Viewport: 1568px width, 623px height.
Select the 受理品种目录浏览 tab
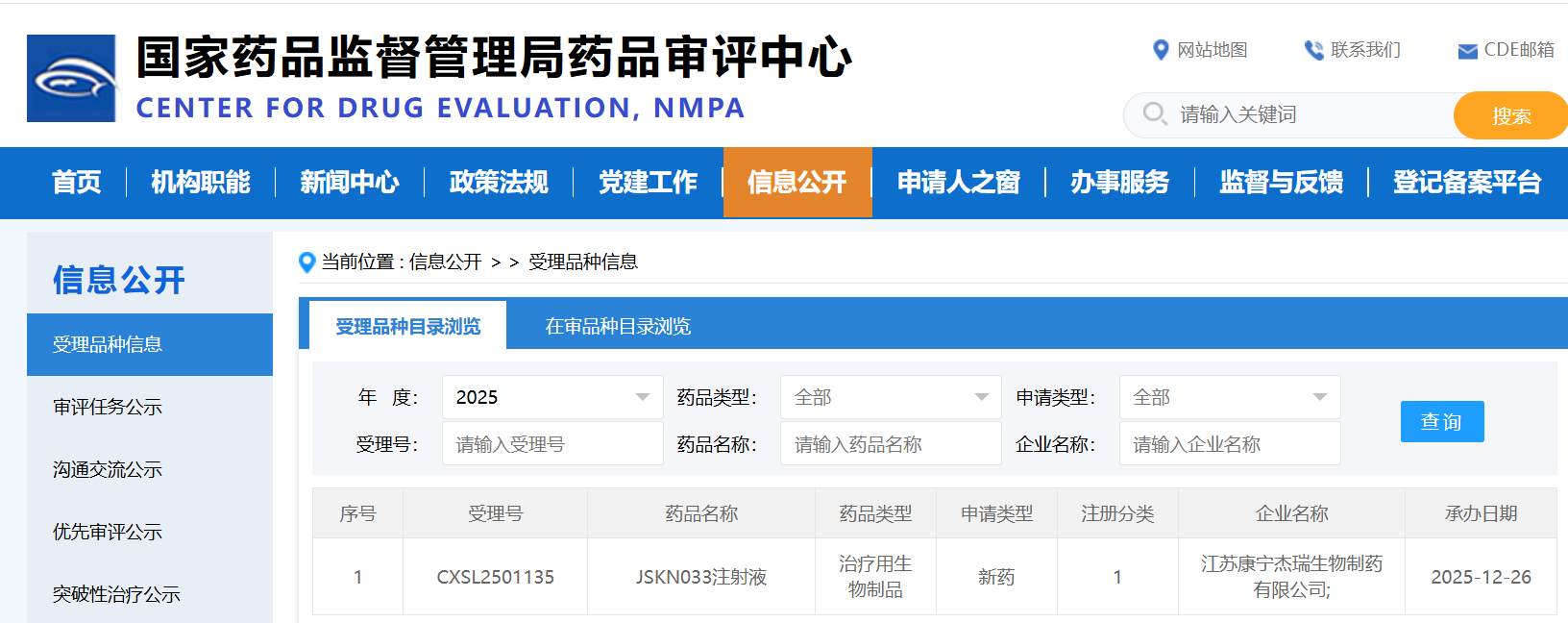[x=407, y=327]
